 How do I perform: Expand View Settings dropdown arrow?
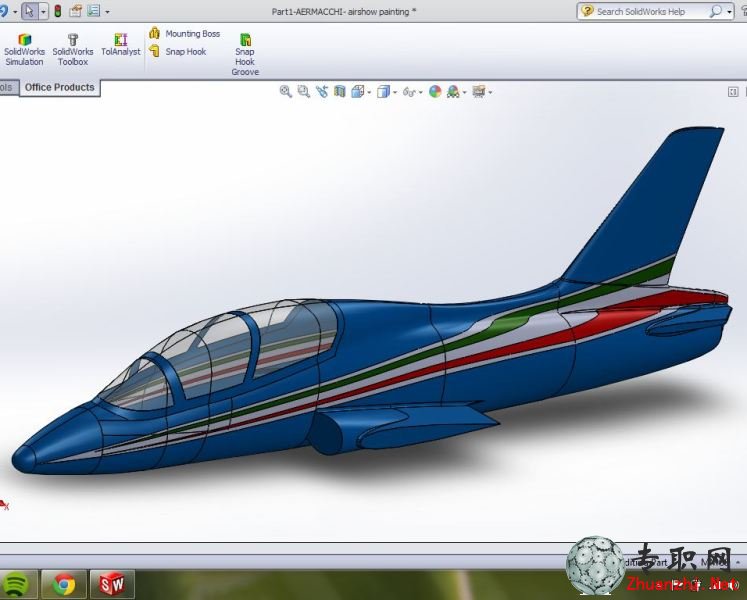coord(490,92)
